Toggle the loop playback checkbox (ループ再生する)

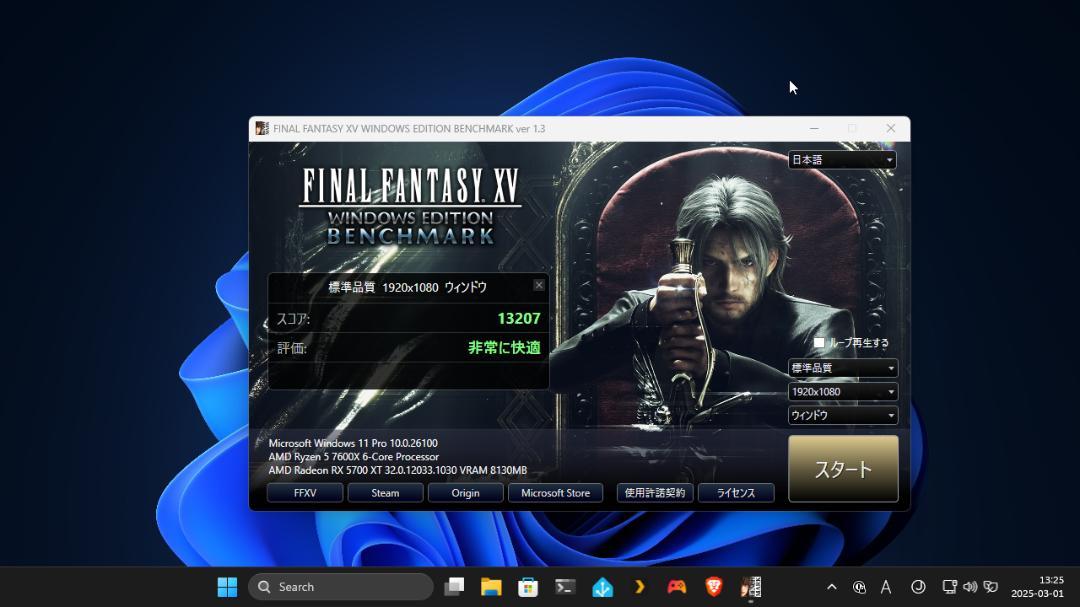tap(819, 342)
